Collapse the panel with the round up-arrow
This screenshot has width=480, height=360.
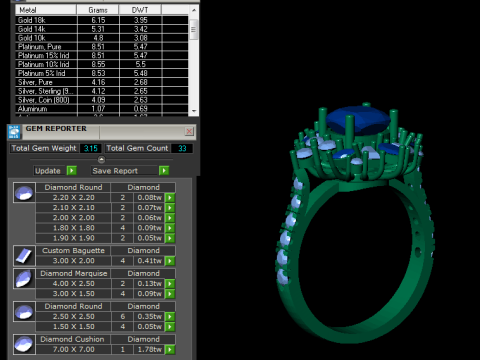point(101,160)
